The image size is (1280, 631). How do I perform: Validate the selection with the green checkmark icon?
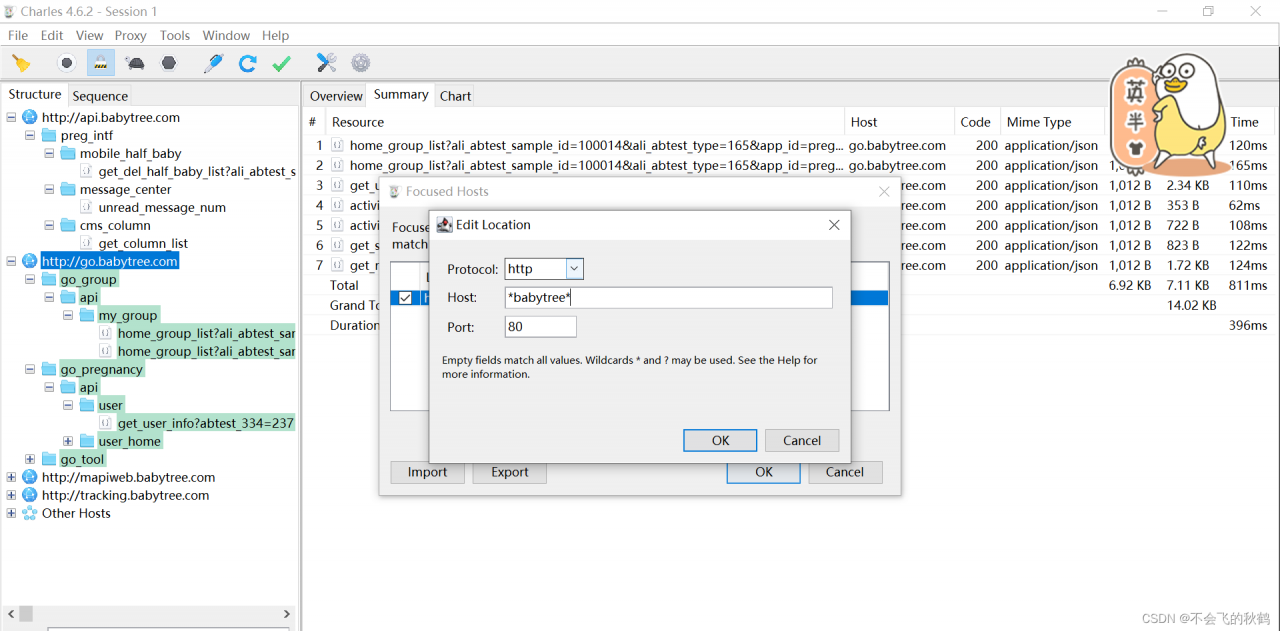tap(282, 63)
